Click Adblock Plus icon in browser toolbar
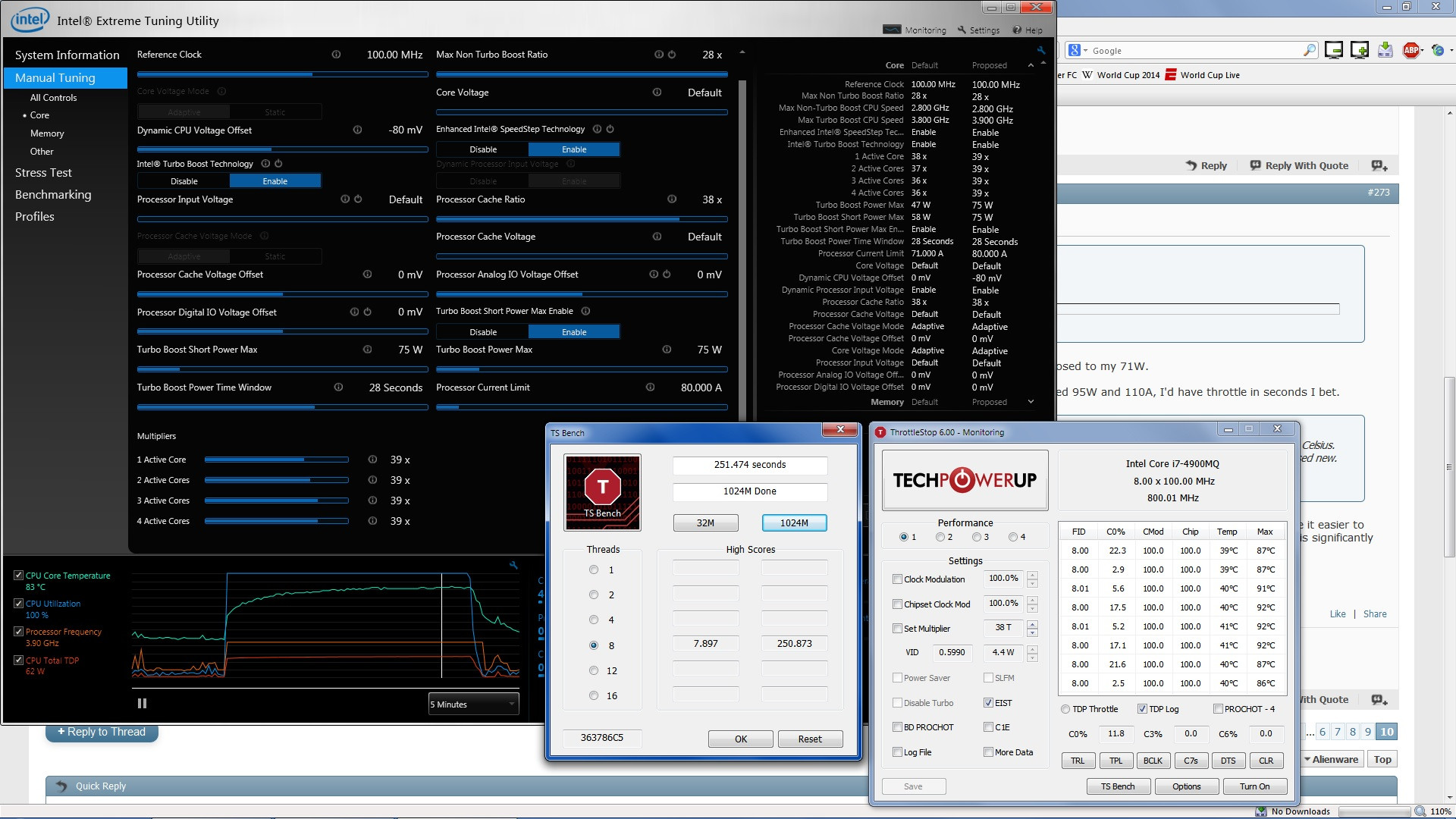The width and height of the screenshot is (1456, 819). click(x=1411, y=51)
